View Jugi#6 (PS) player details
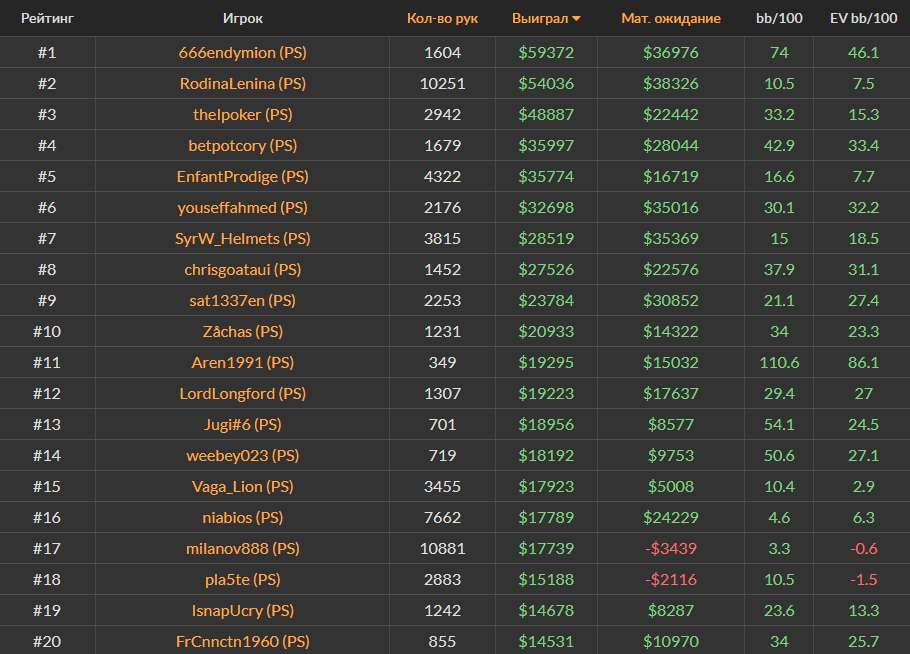The height and width of the screenshot is (654, 910). pos(242,424)
